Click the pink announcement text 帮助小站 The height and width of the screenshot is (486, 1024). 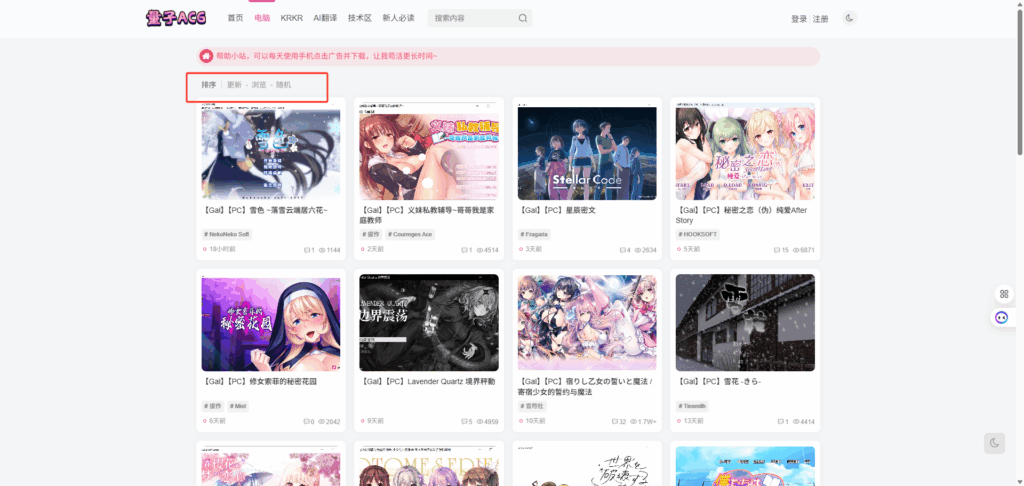click(327, 56)
